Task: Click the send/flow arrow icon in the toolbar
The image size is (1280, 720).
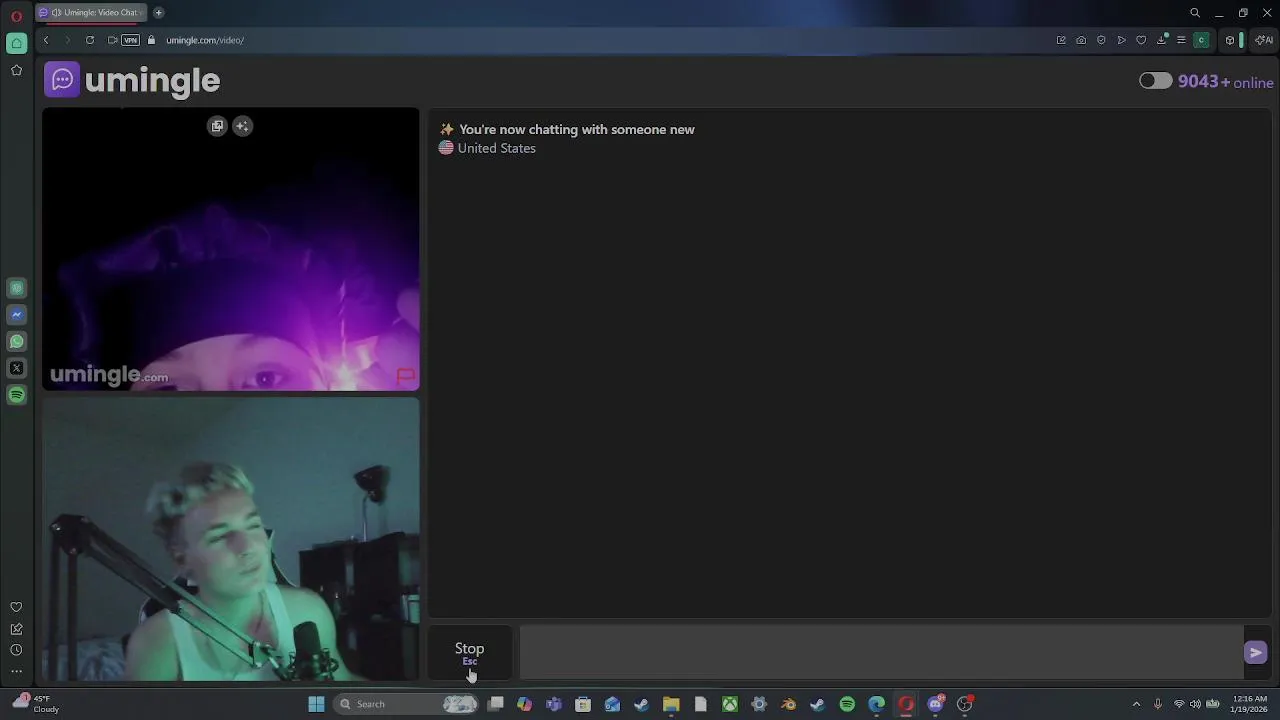Action: pyautogui.click(x=1121, y=40)
